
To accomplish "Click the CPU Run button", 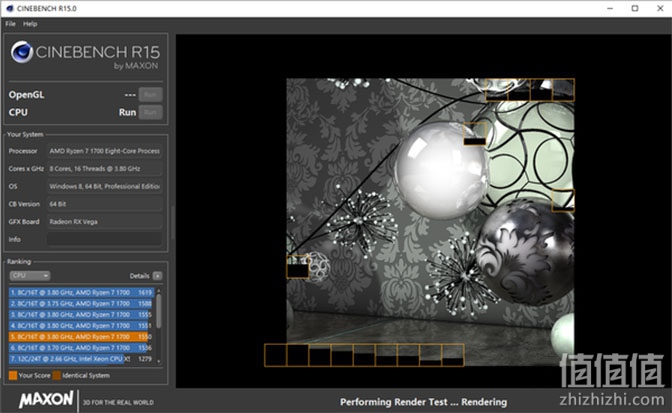I will point(150,112).
